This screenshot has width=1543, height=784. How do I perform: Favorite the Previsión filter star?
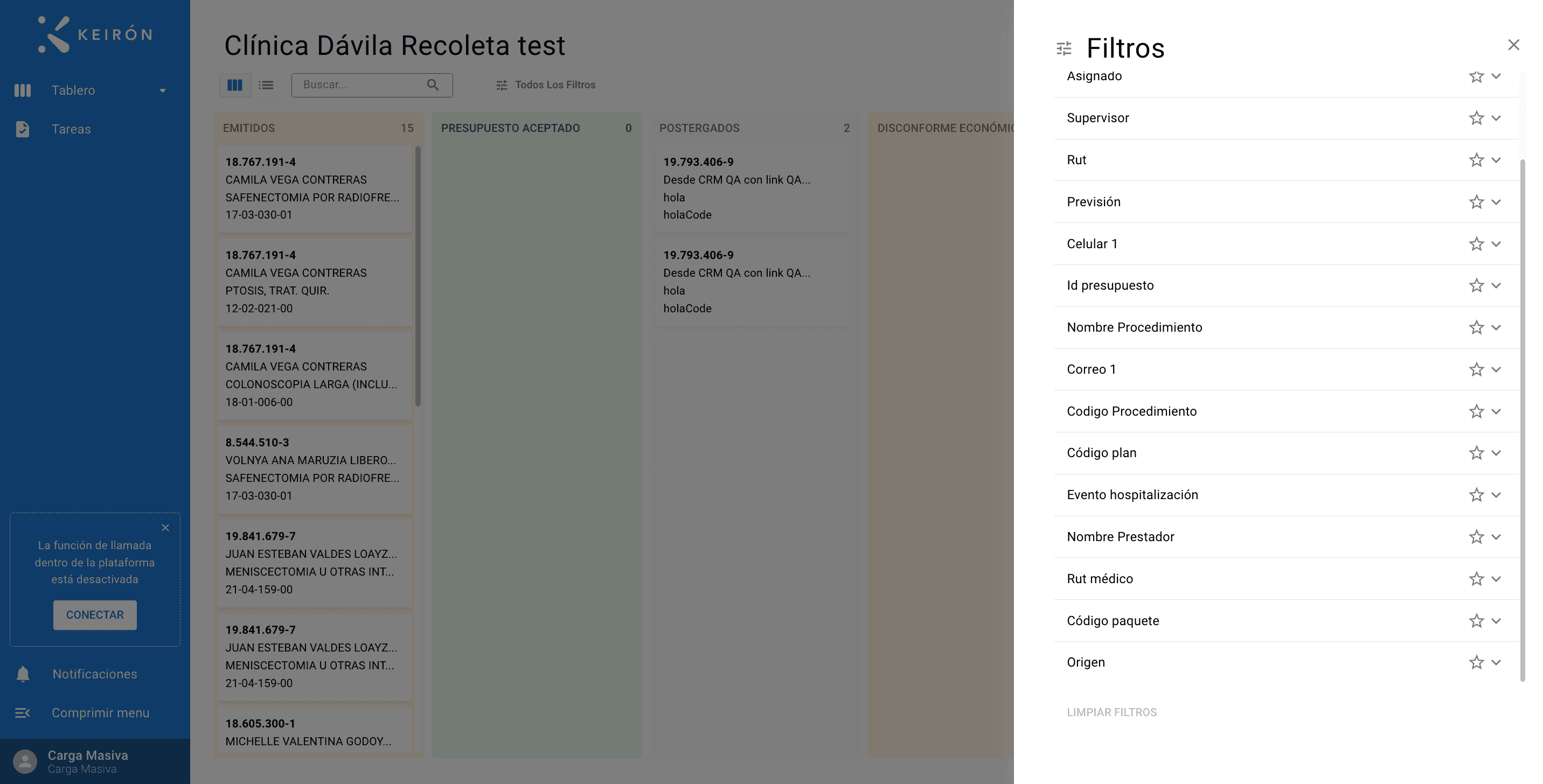pos(1476,202)
